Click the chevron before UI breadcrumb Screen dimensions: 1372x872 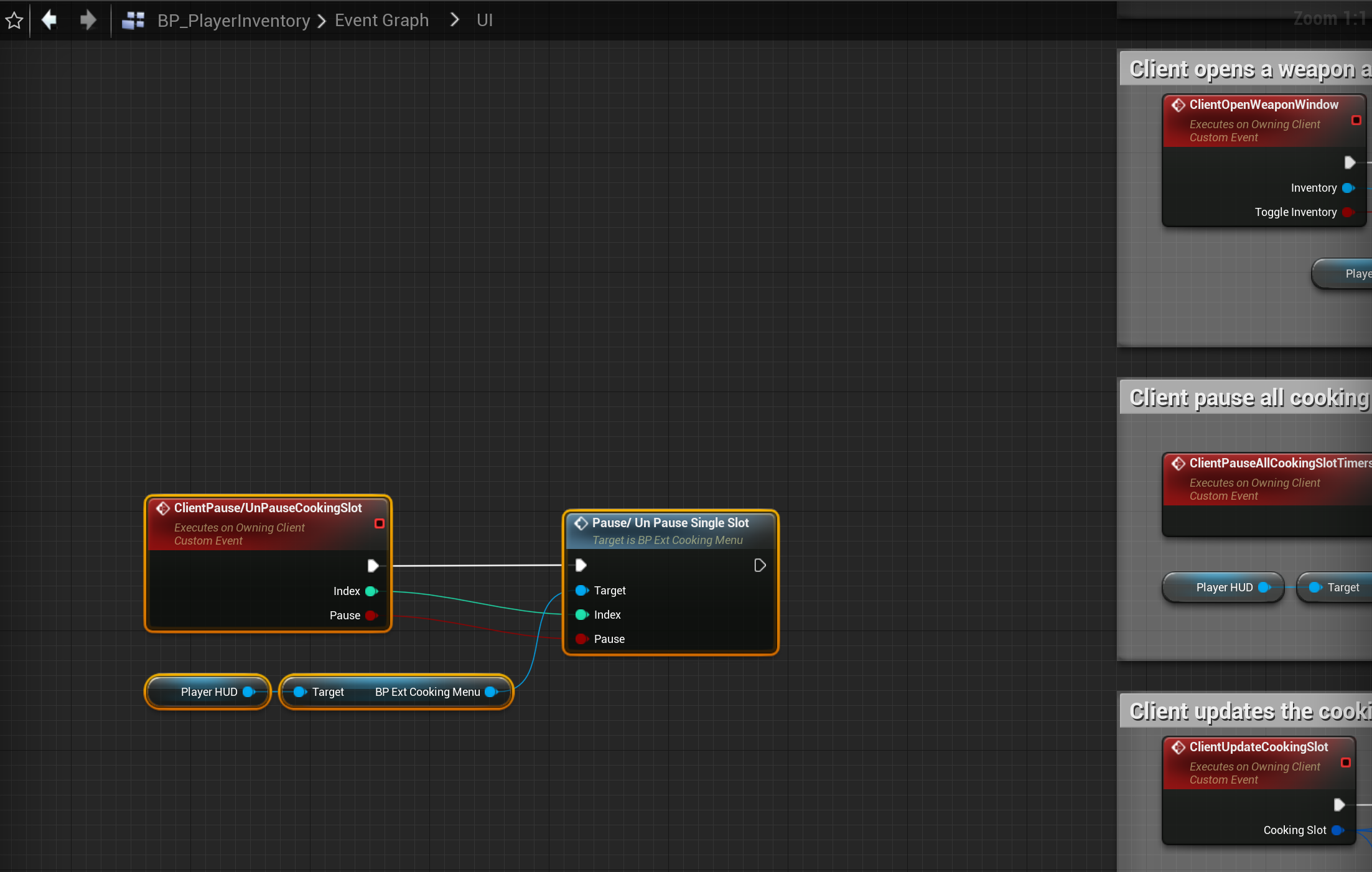point(455,21)
